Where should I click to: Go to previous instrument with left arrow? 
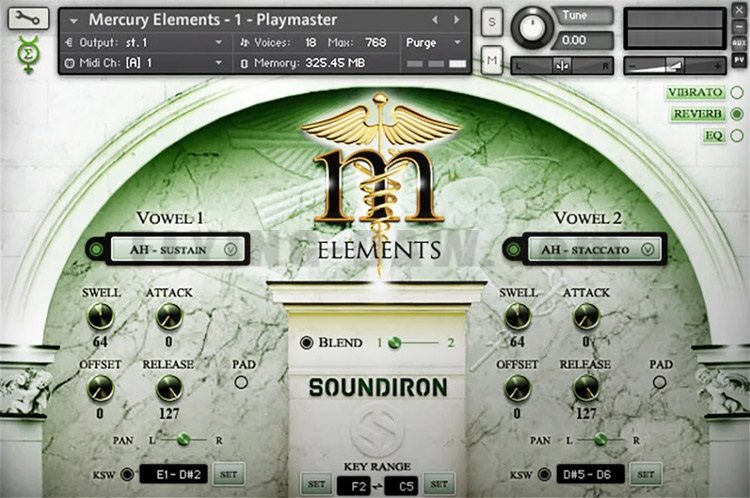[435, 20]
